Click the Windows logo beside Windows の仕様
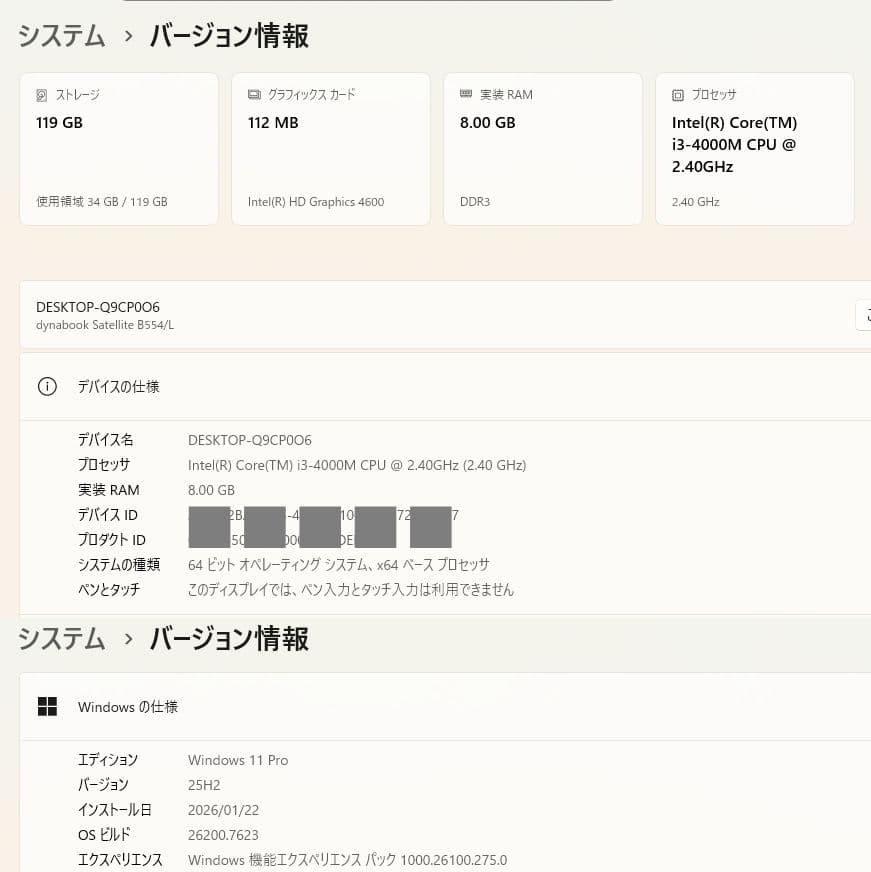This screenshot has height=872, width=871. (x=47, y=706)
